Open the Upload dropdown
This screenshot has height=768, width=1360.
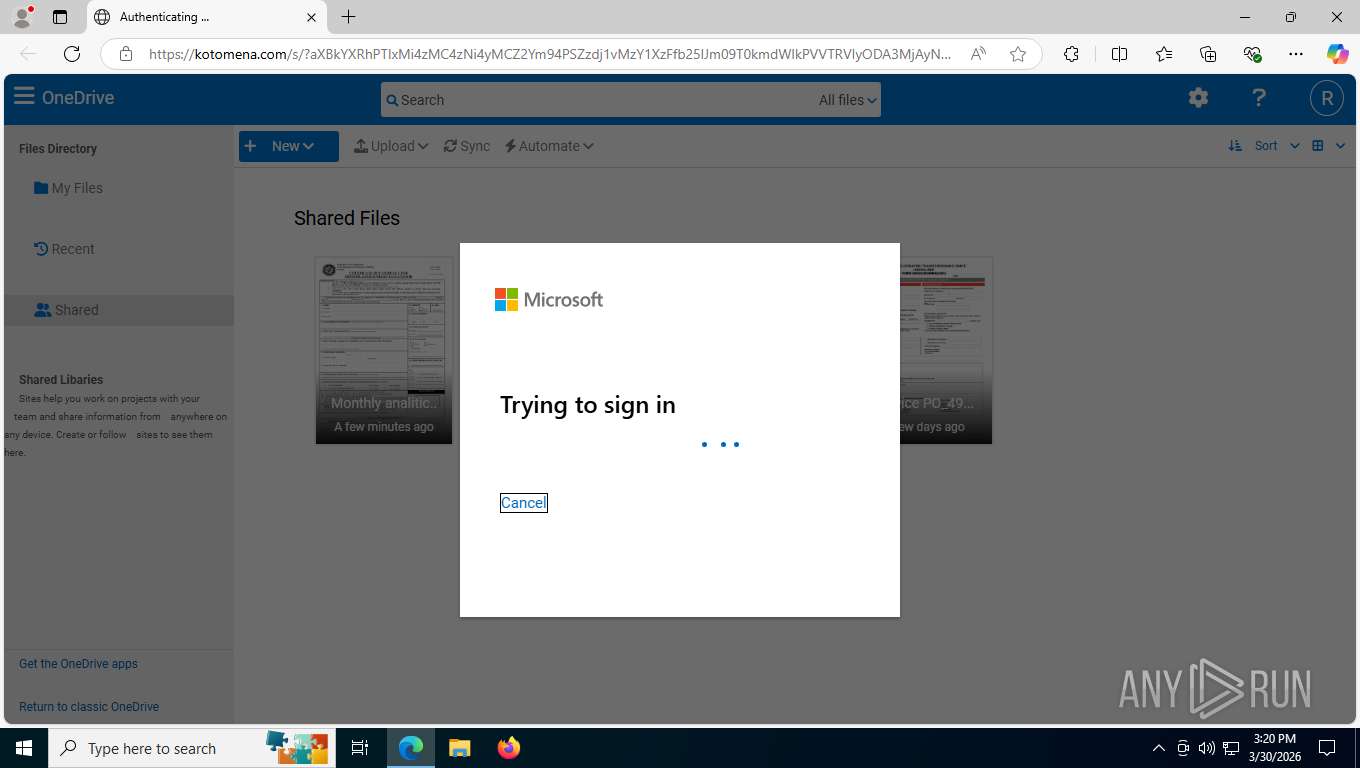[x=391, y=146]
